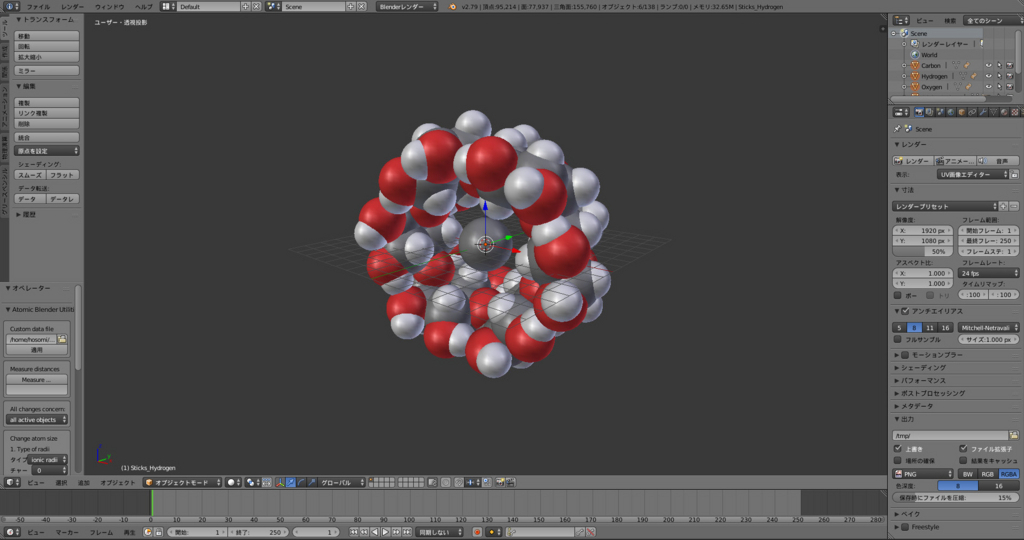
Task: Open the Mitchell-Netravali filter dropdown
Action: pos(989,328)
